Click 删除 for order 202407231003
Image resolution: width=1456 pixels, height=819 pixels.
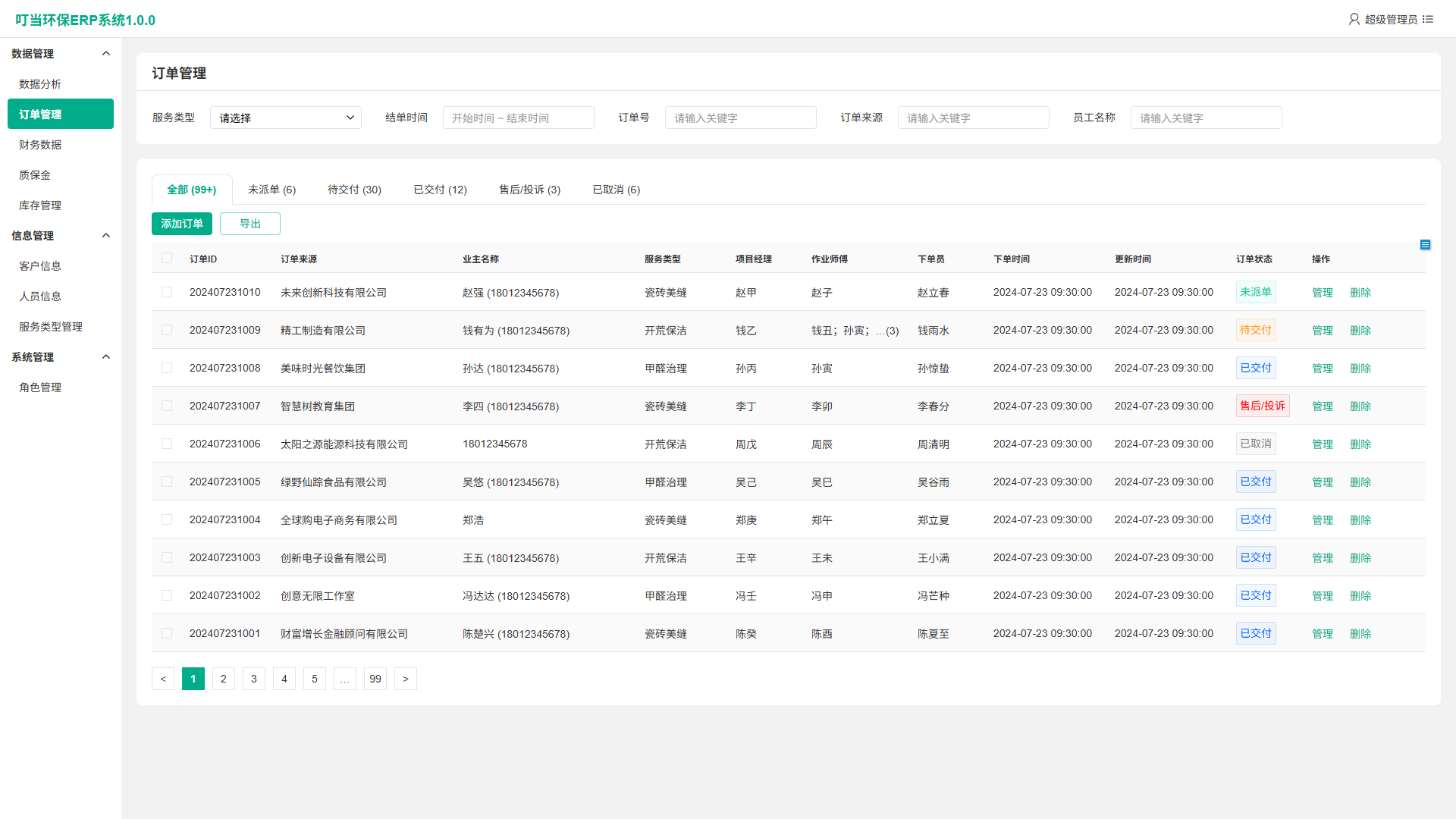[x=1360, y=557]
